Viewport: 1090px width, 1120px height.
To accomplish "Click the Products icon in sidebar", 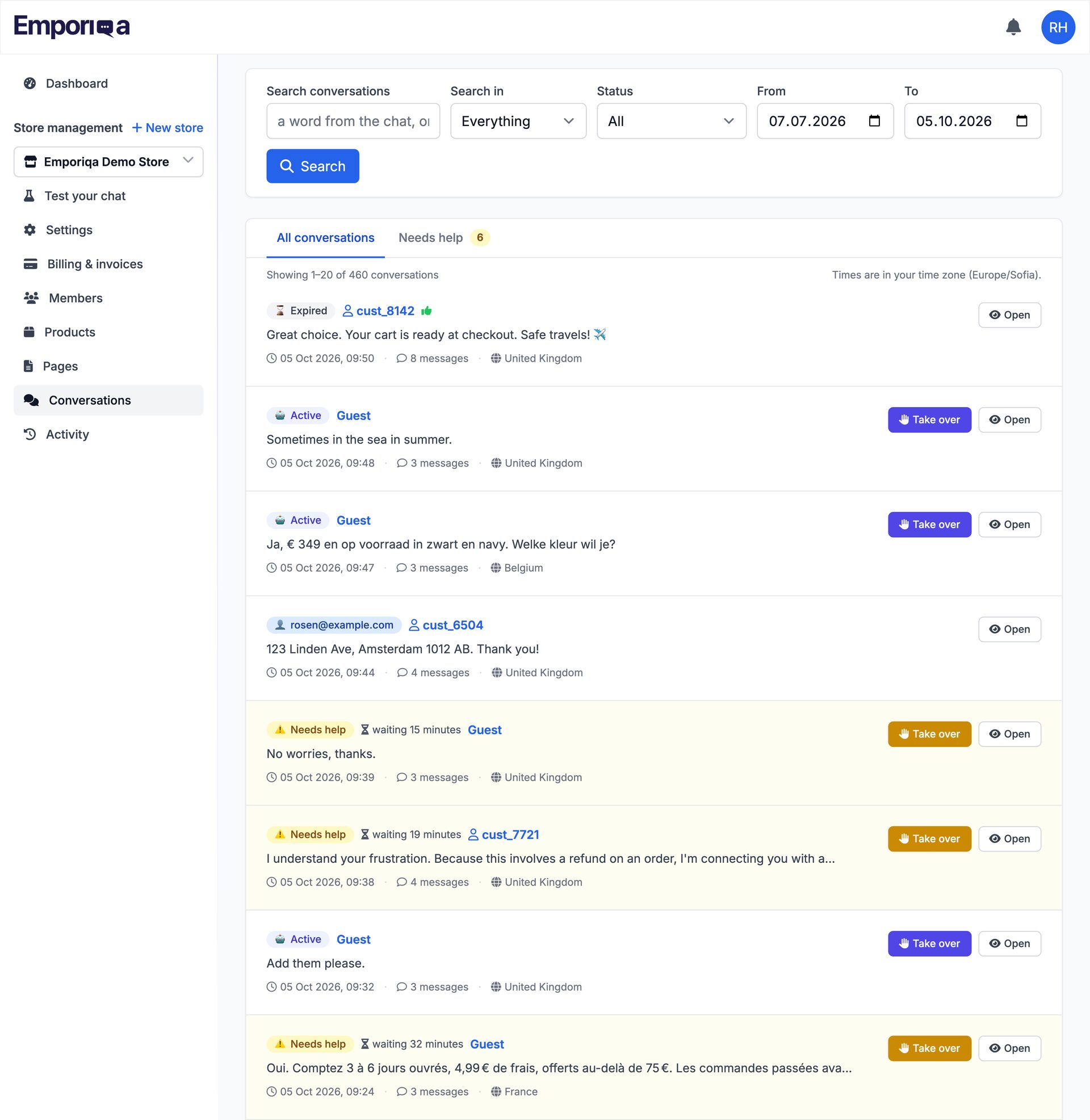I will 29,332.
